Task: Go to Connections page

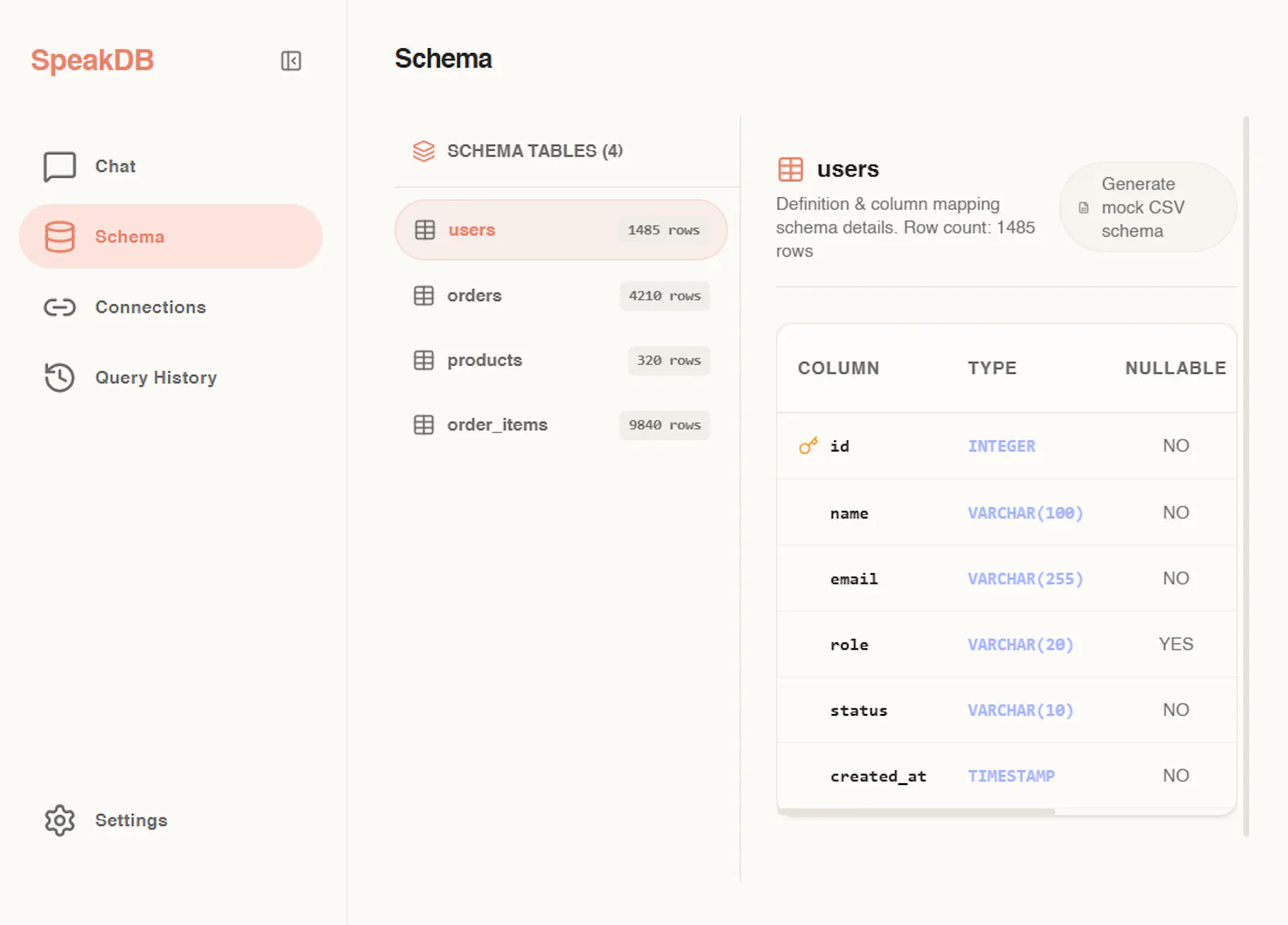Action: (171, 308)
